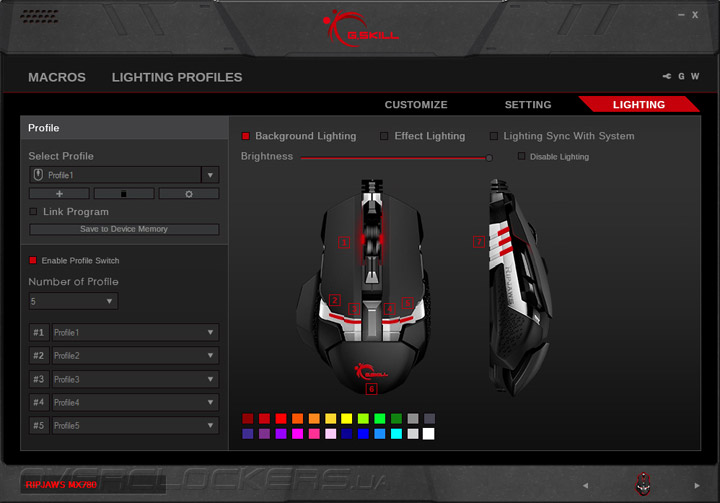
Task: Select lighting zone 7 on side view
Action: 479,242
